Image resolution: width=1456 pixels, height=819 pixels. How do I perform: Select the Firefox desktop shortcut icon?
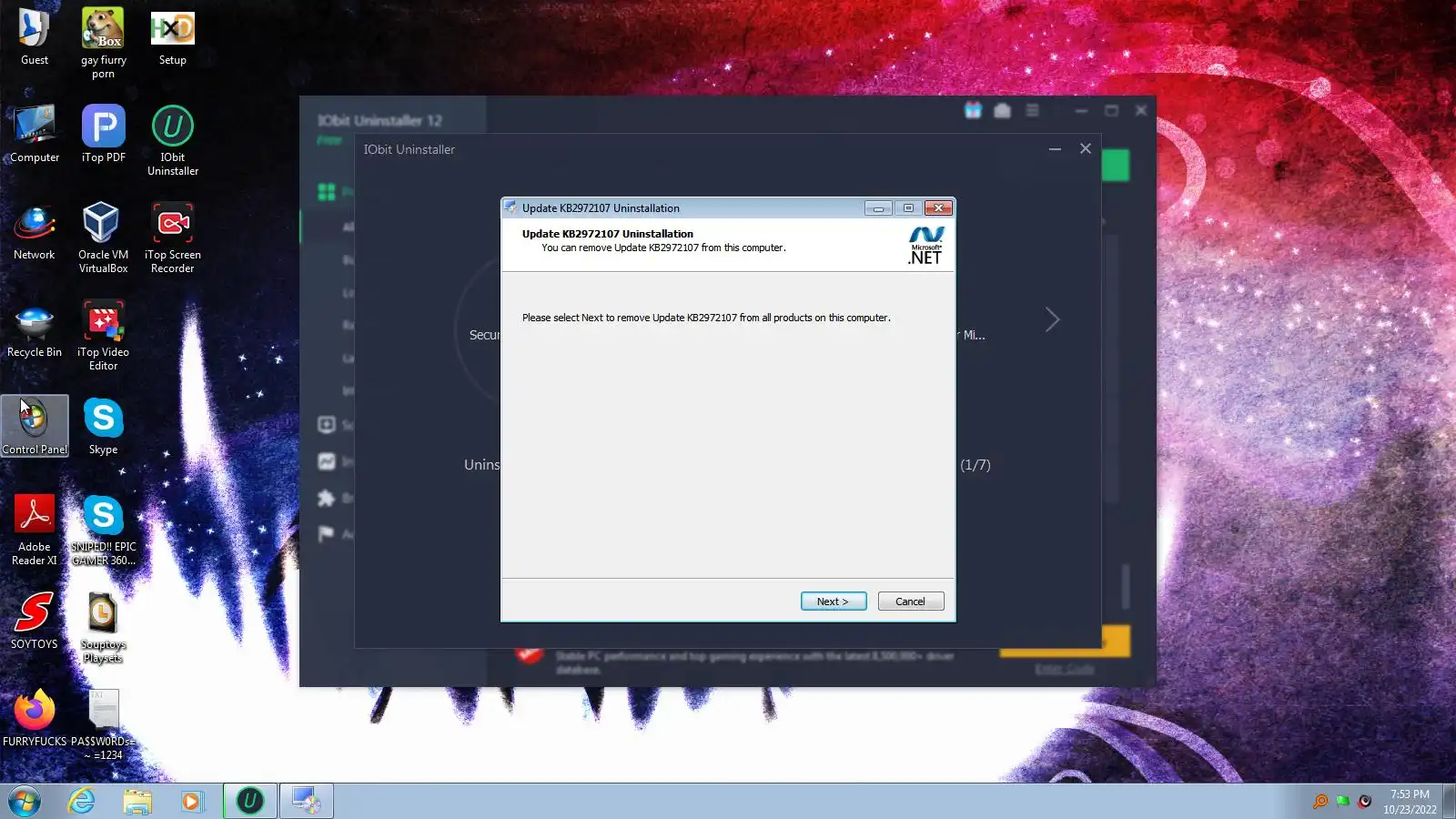coord(35,719)
